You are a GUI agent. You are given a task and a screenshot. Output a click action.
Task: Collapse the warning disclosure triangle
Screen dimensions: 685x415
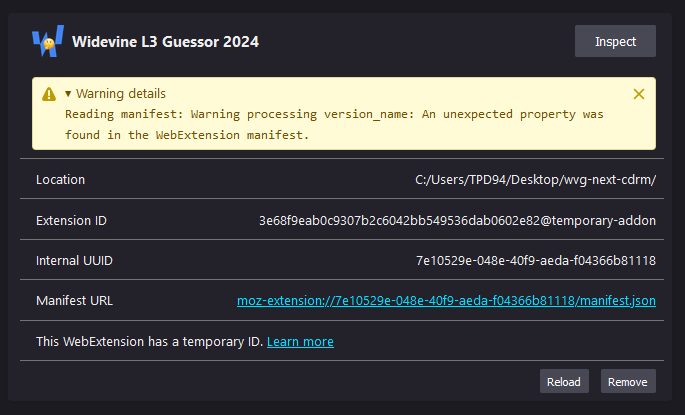click(x=68, y=94)
